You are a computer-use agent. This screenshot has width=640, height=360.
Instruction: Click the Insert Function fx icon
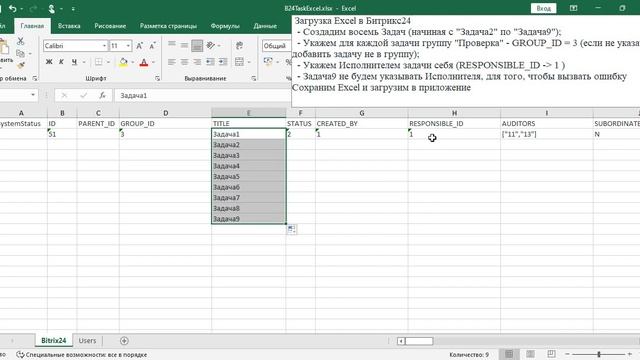tap(102, 95)
